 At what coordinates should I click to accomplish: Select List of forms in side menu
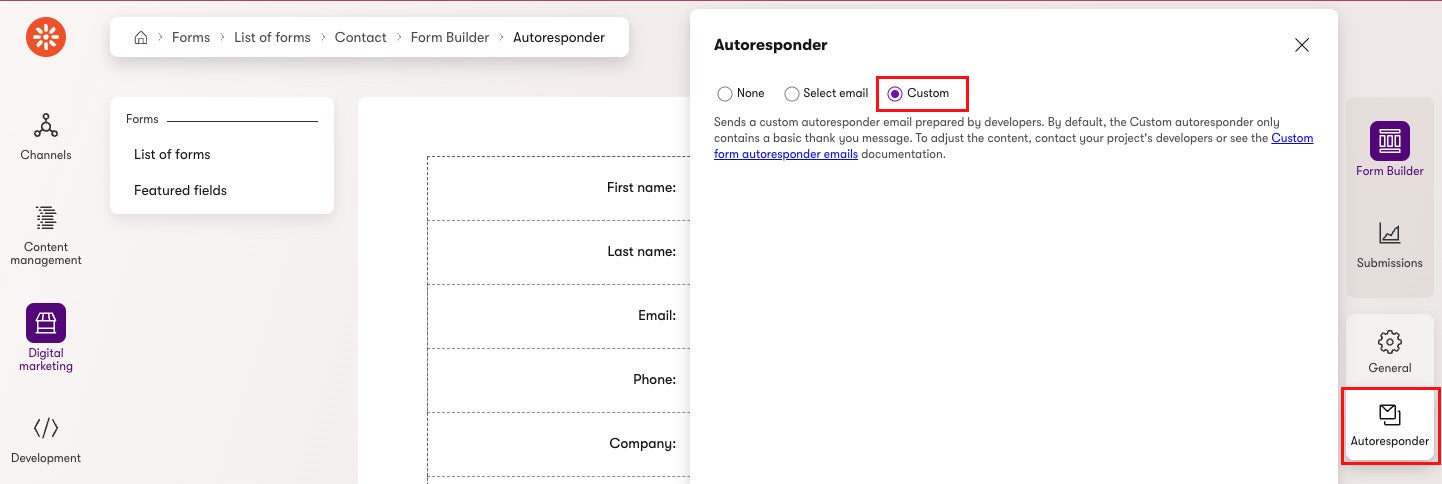172,154
